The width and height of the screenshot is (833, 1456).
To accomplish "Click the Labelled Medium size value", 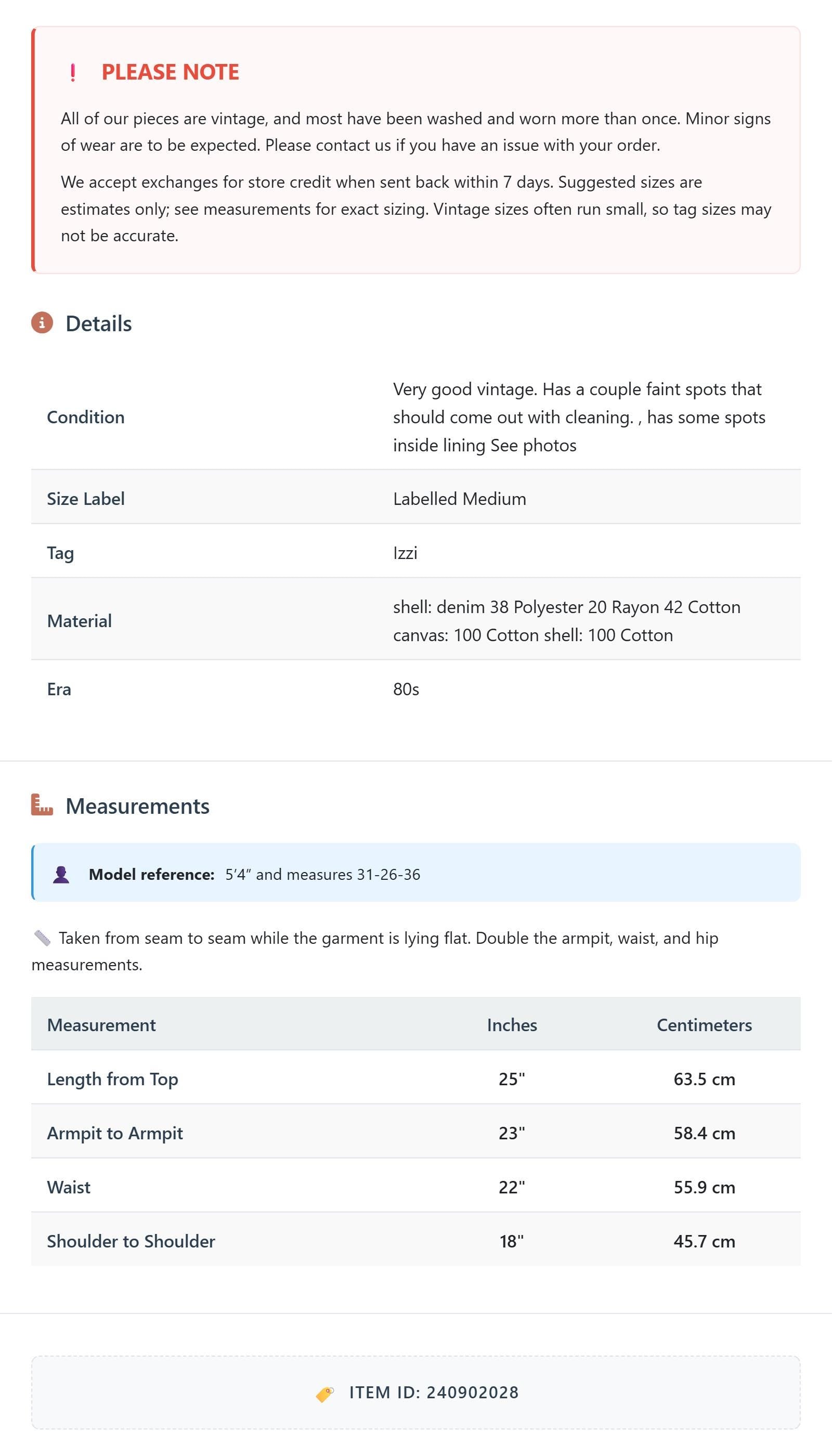I will coord(460,499).
